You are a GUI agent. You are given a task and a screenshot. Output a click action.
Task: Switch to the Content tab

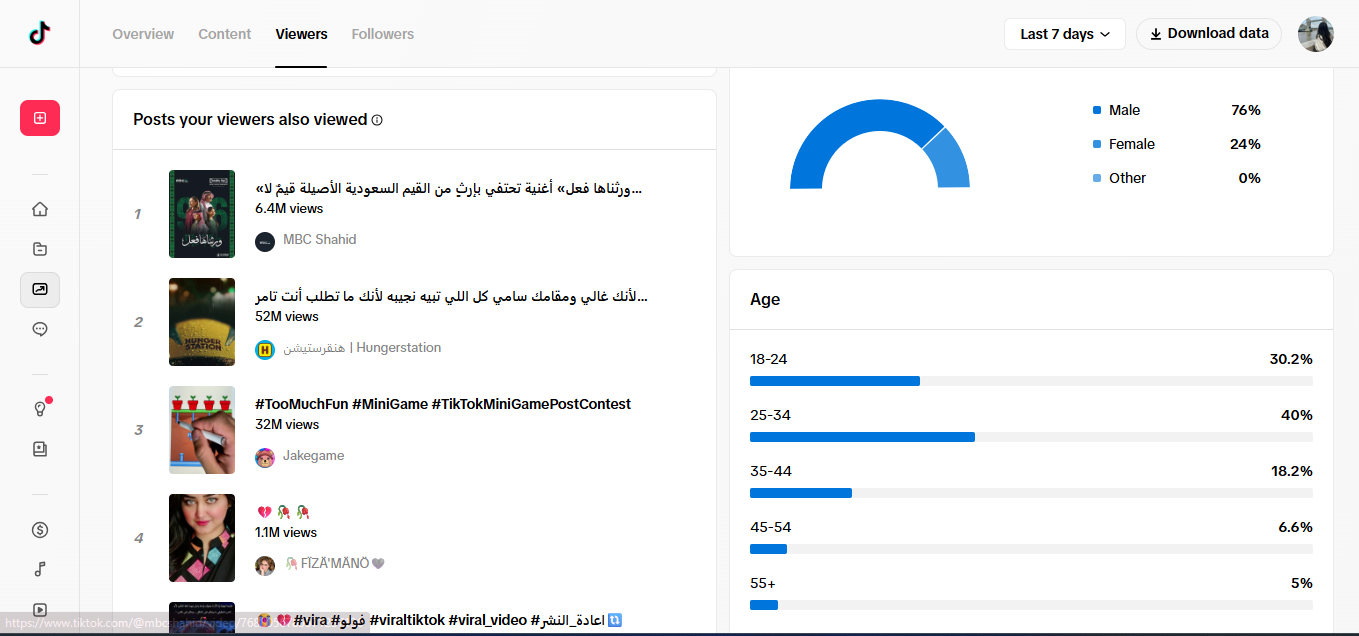(225, 34)
